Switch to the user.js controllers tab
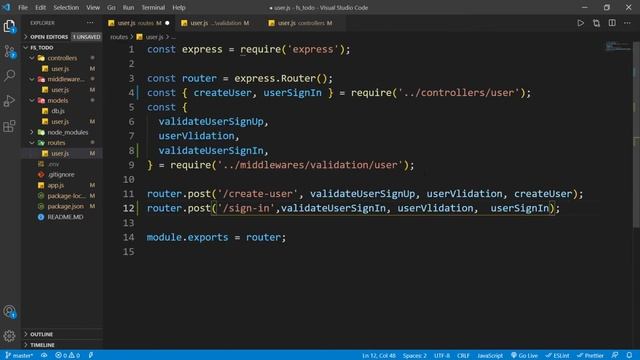The height and width of the screenshot is (360, 640). (304, 23)
